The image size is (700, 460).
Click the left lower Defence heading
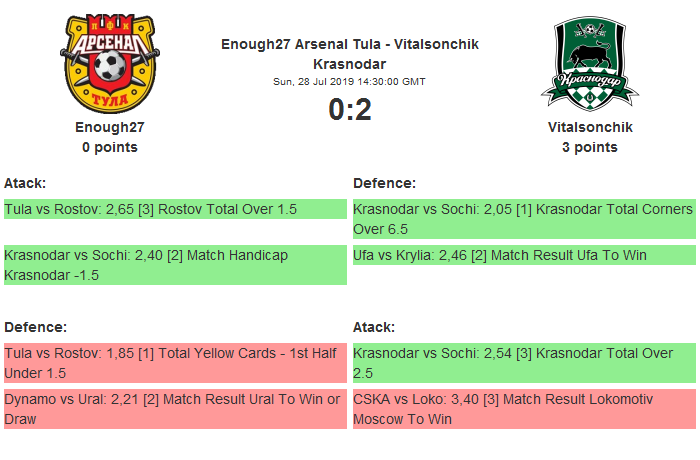(35, 327)
